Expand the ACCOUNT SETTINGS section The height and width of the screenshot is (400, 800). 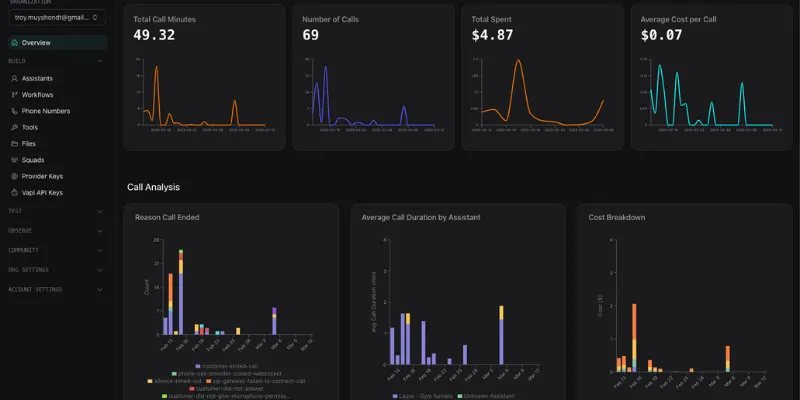click(99, 290)
